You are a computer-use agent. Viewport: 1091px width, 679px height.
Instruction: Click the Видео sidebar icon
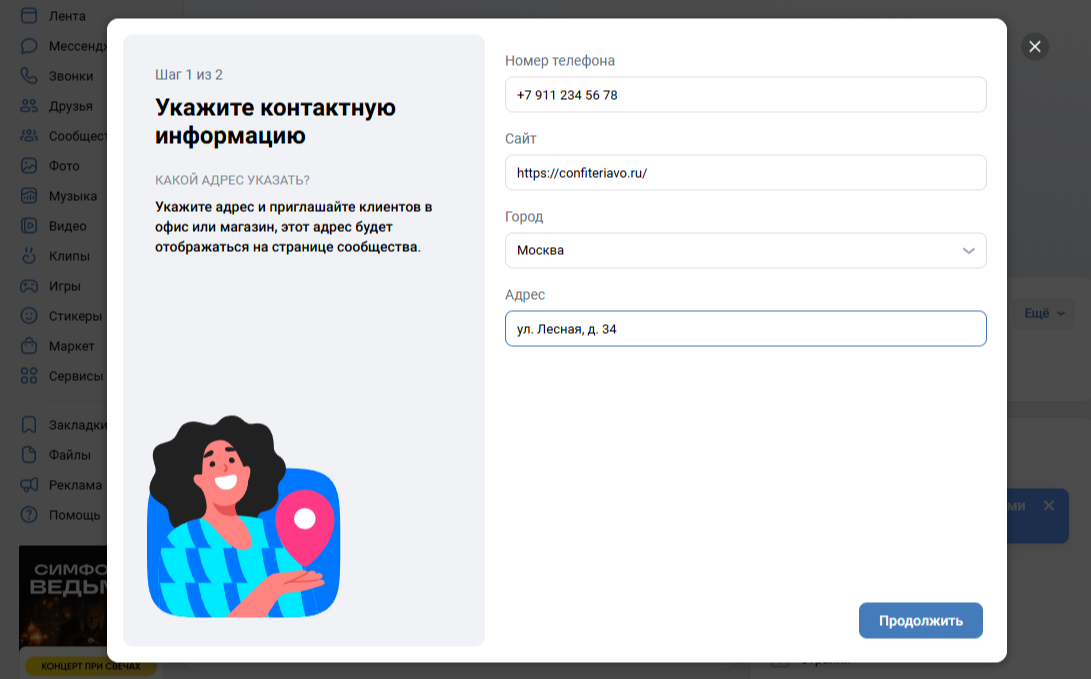click(x=30, y=226)
